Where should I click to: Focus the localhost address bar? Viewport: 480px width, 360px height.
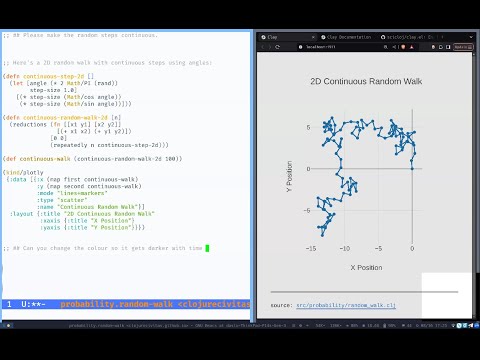[x=340, y=47]
